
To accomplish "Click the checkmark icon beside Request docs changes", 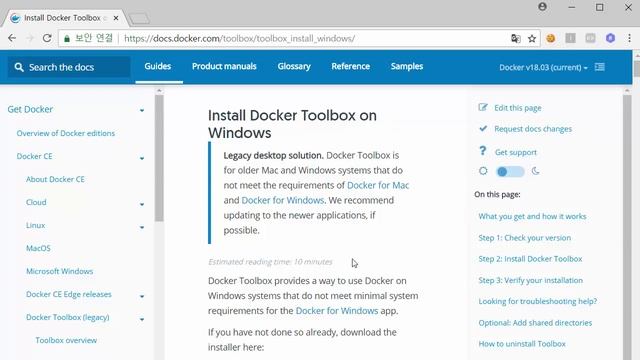I will (x=483, y=129).
